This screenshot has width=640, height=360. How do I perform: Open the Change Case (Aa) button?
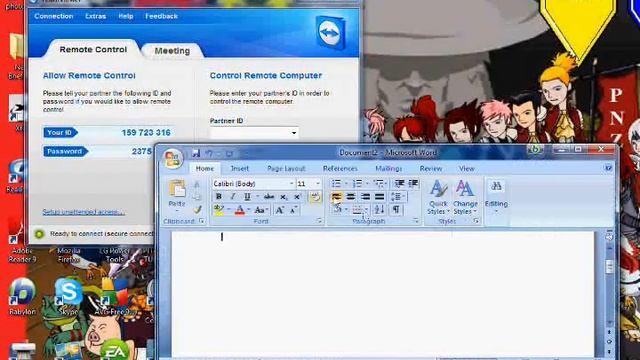pos(260,210)
